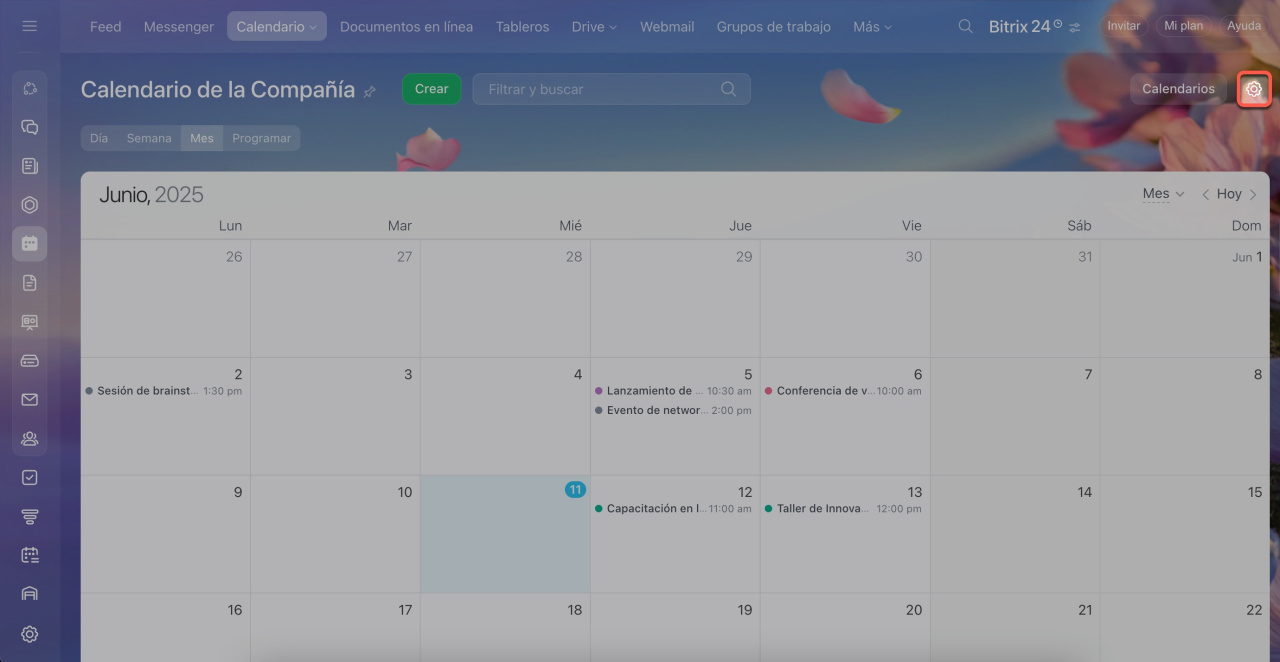
Task: Expand the Más menu dropdown
Action: pos(888,27)
